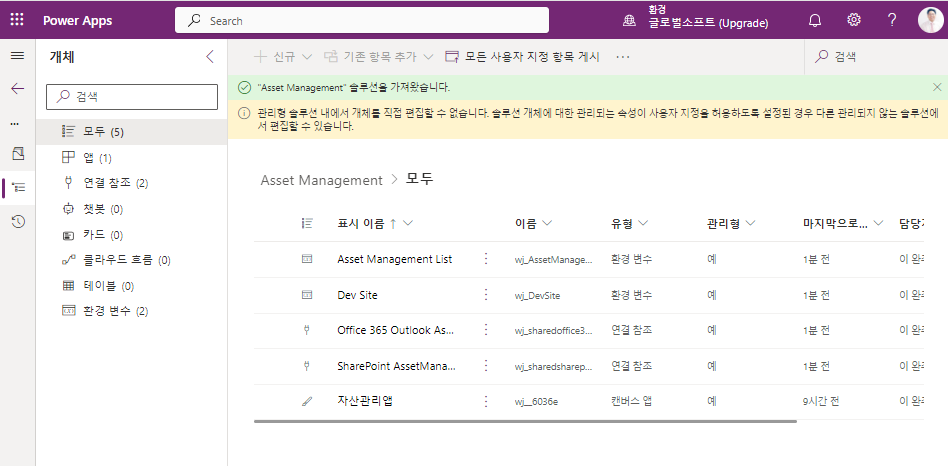This screenshot has width=948, height=466.
Task: Select 앱 (1) in the object tree
Action: pyautogui.click(x=131, y=158)
